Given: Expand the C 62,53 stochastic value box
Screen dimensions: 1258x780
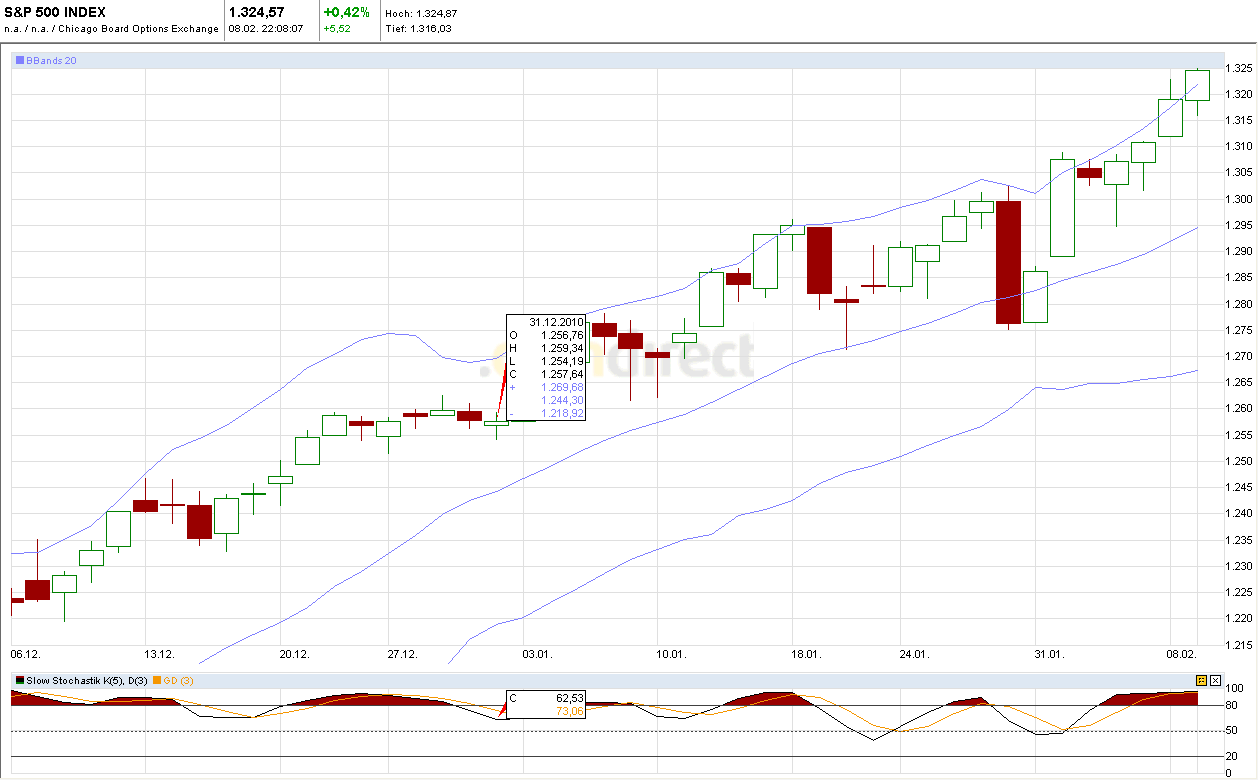Looking at the screenshot, I should coord(546,698).
